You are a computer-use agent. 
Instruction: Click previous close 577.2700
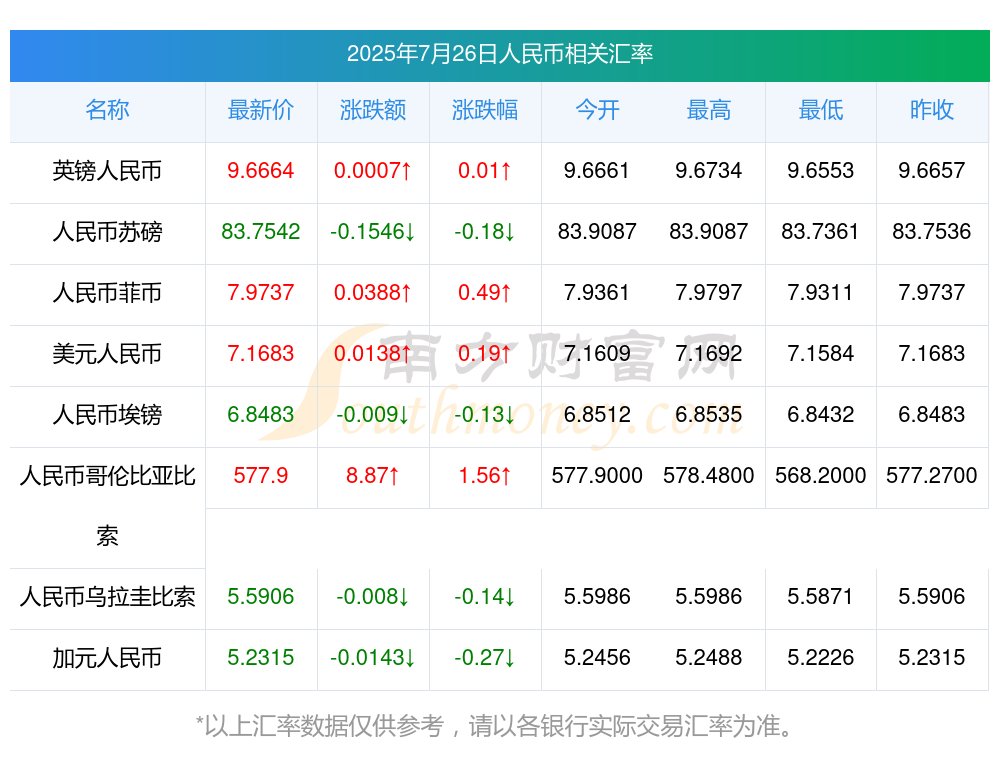tap(932, 475)
